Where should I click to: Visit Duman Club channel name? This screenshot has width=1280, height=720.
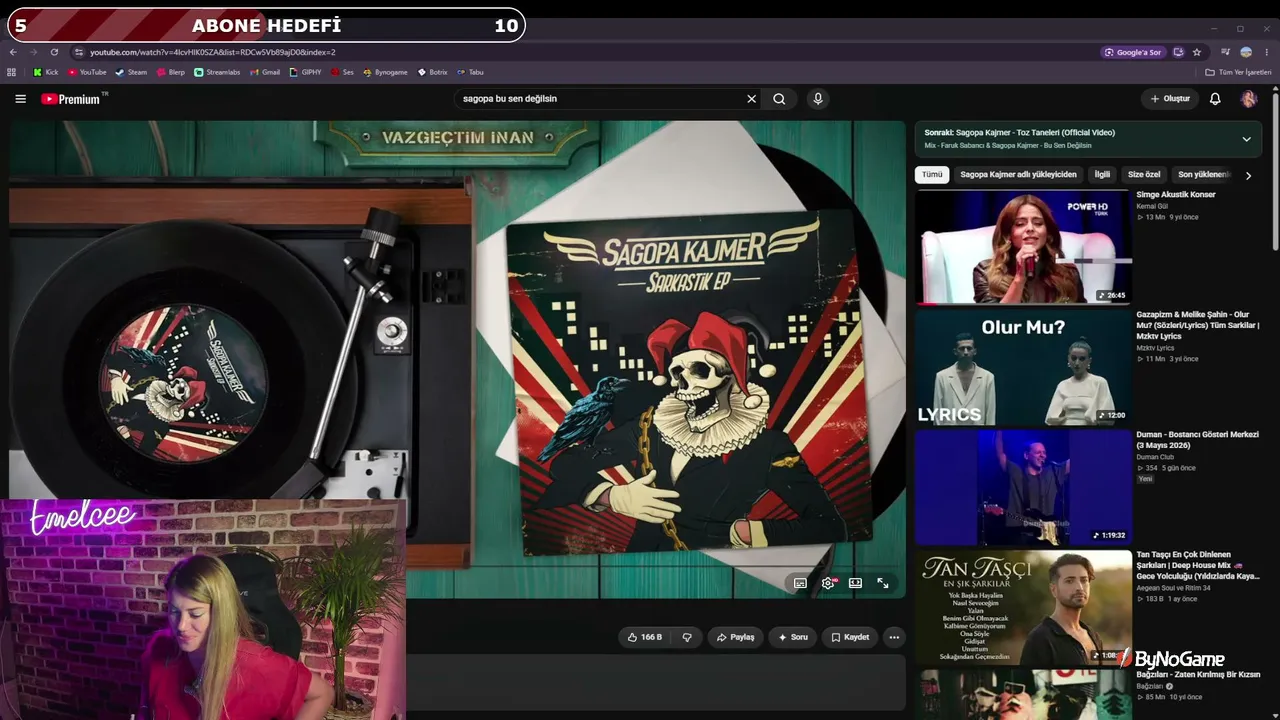tap(1155, 457)
